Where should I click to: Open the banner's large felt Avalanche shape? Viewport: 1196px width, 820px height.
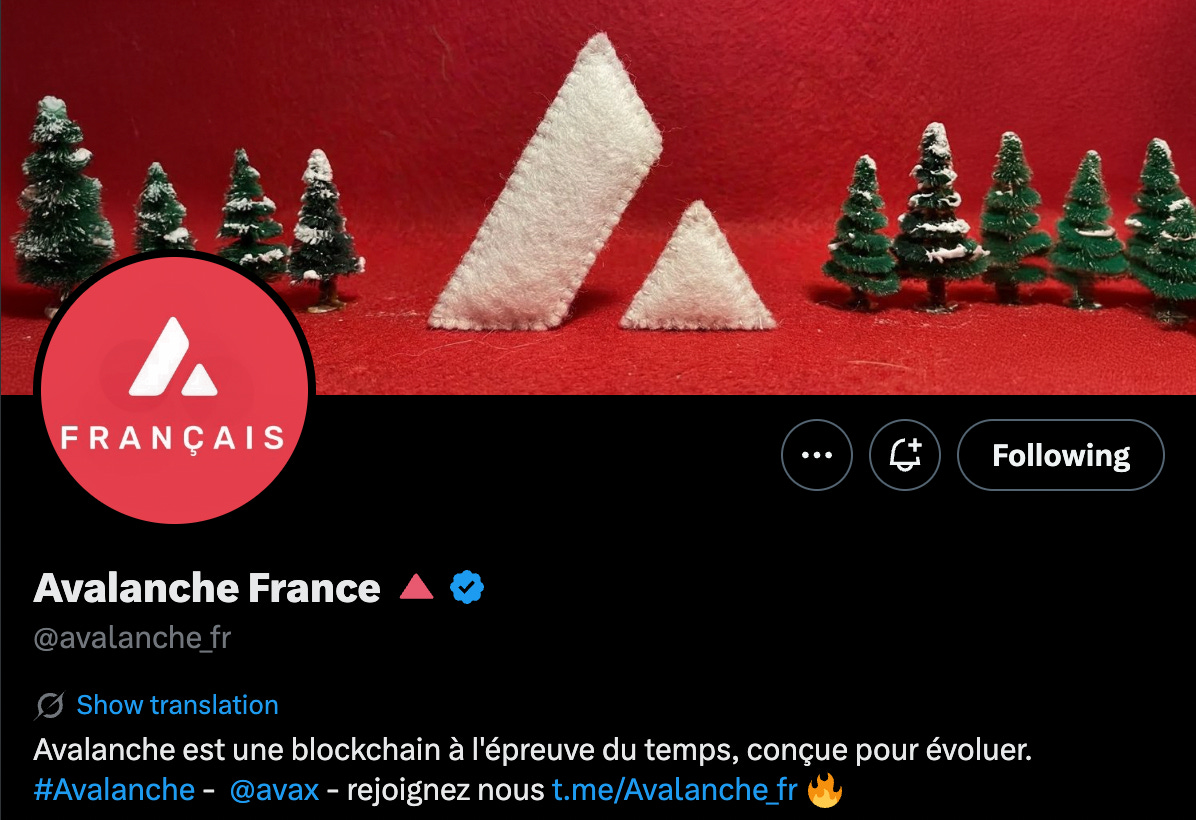click(545, 183)
